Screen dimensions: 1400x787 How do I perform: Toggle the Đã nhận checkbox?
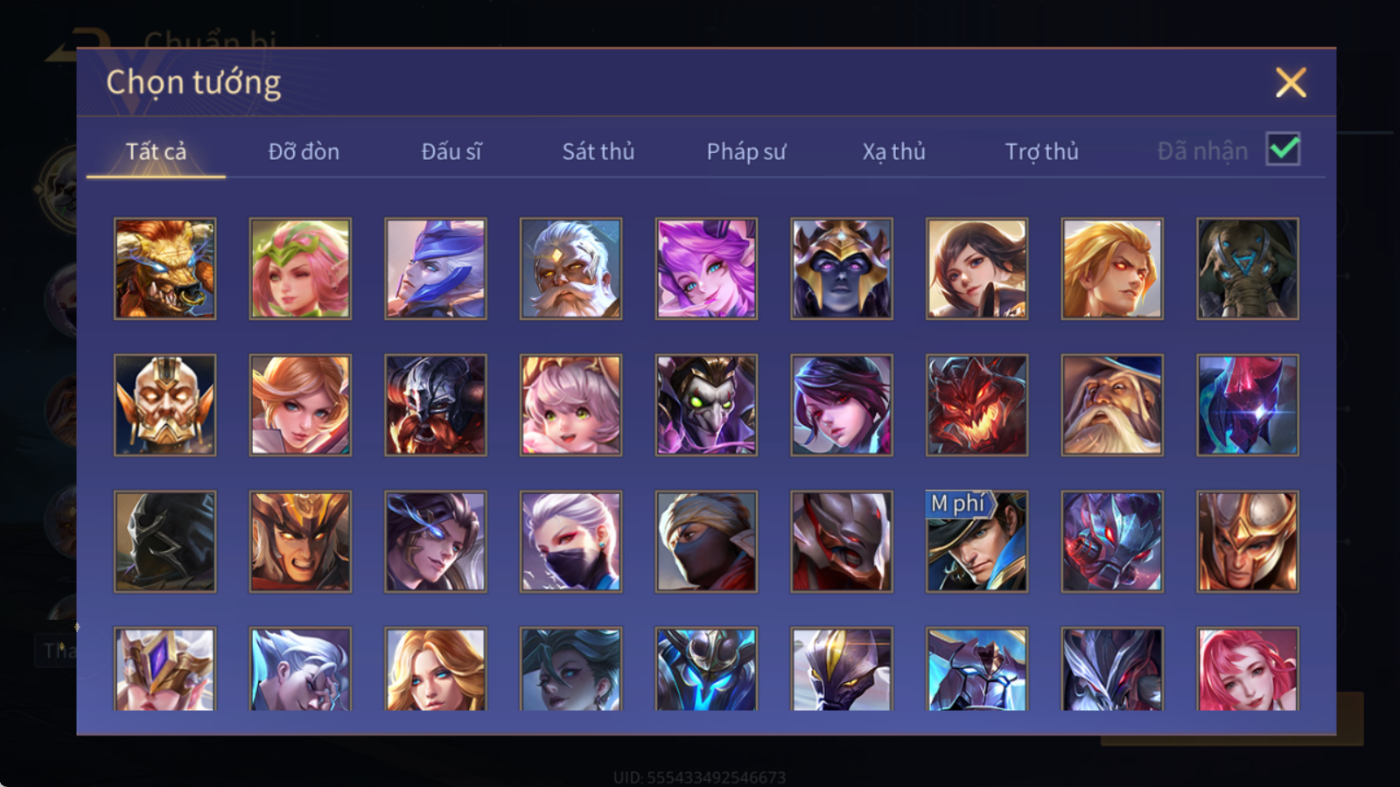coord(1283,150)
